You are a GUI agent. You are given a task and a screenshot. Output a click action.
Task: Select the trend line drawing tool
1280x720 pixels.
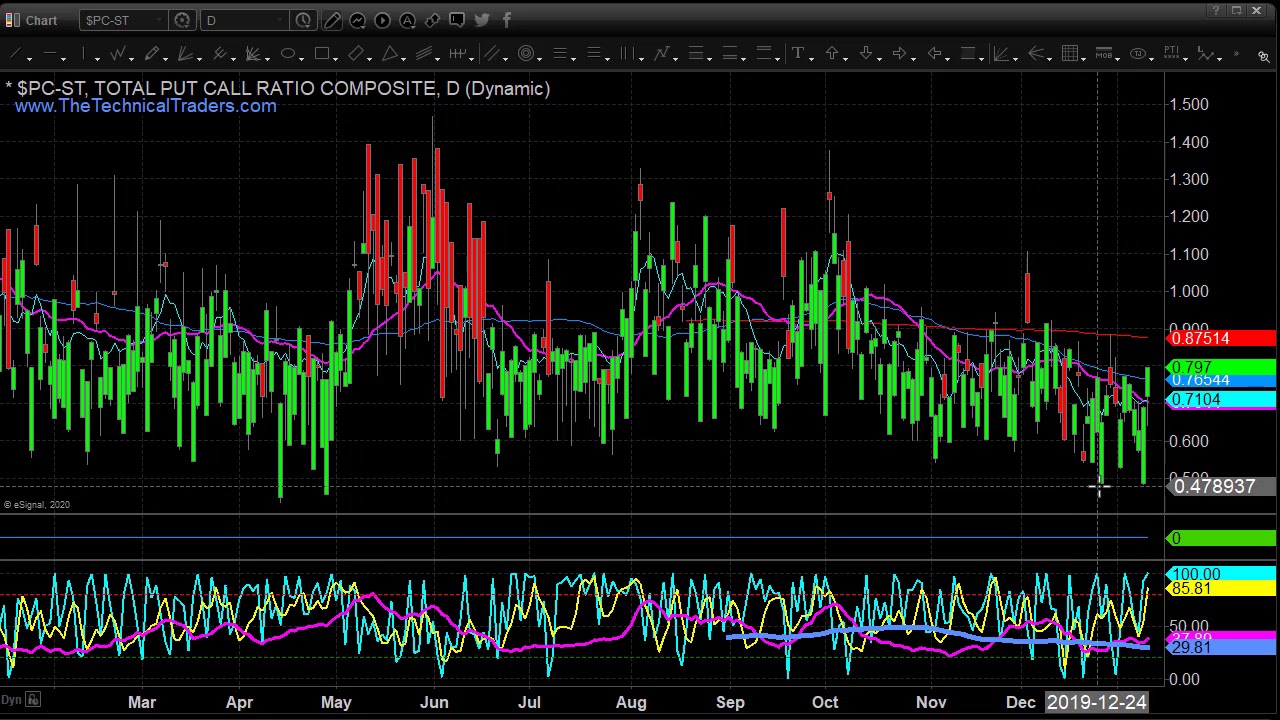15,53
